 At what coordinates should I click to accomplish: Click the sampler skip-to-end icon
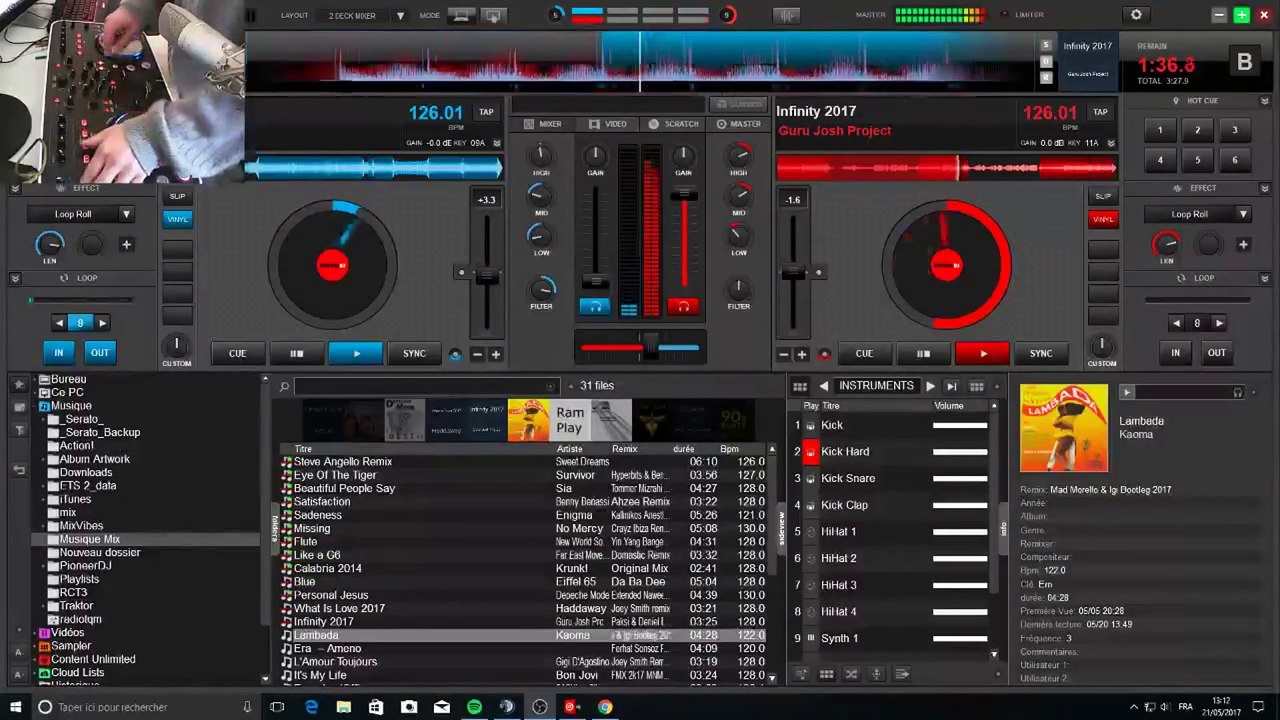pos(951,386)
